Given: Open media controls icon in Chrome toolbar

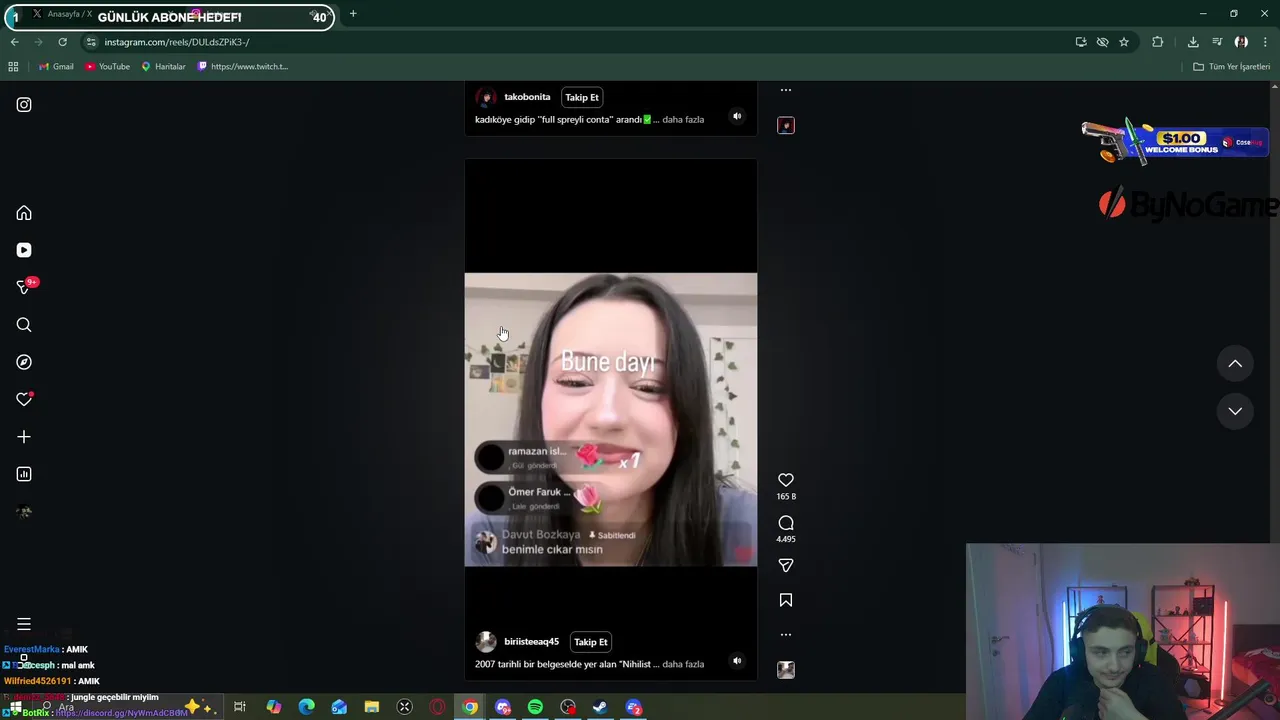Looking at the screenshot, I should pos(1217,42).
